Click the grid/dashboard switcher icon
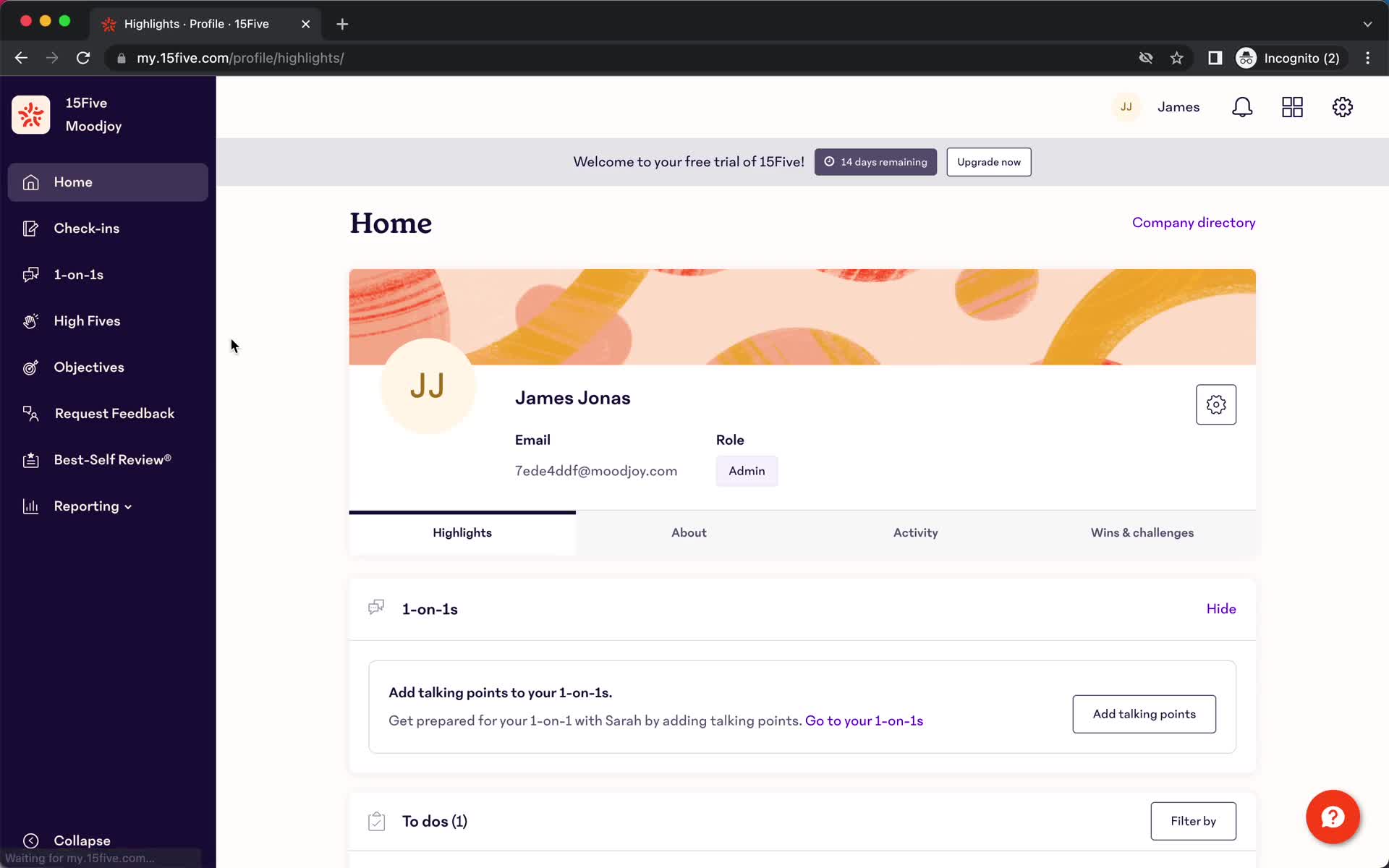Screen dimensions: 1389x868 pyautogui.click(x=1293, y=107)
